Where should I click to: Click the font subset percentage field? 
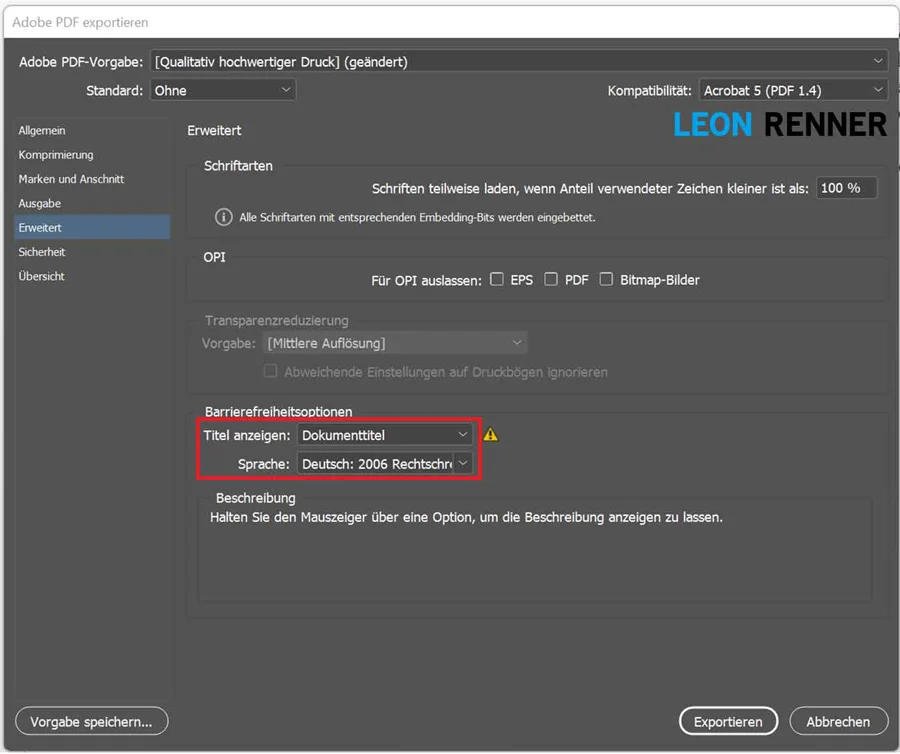pyautogui.click(x=846, y=188)
